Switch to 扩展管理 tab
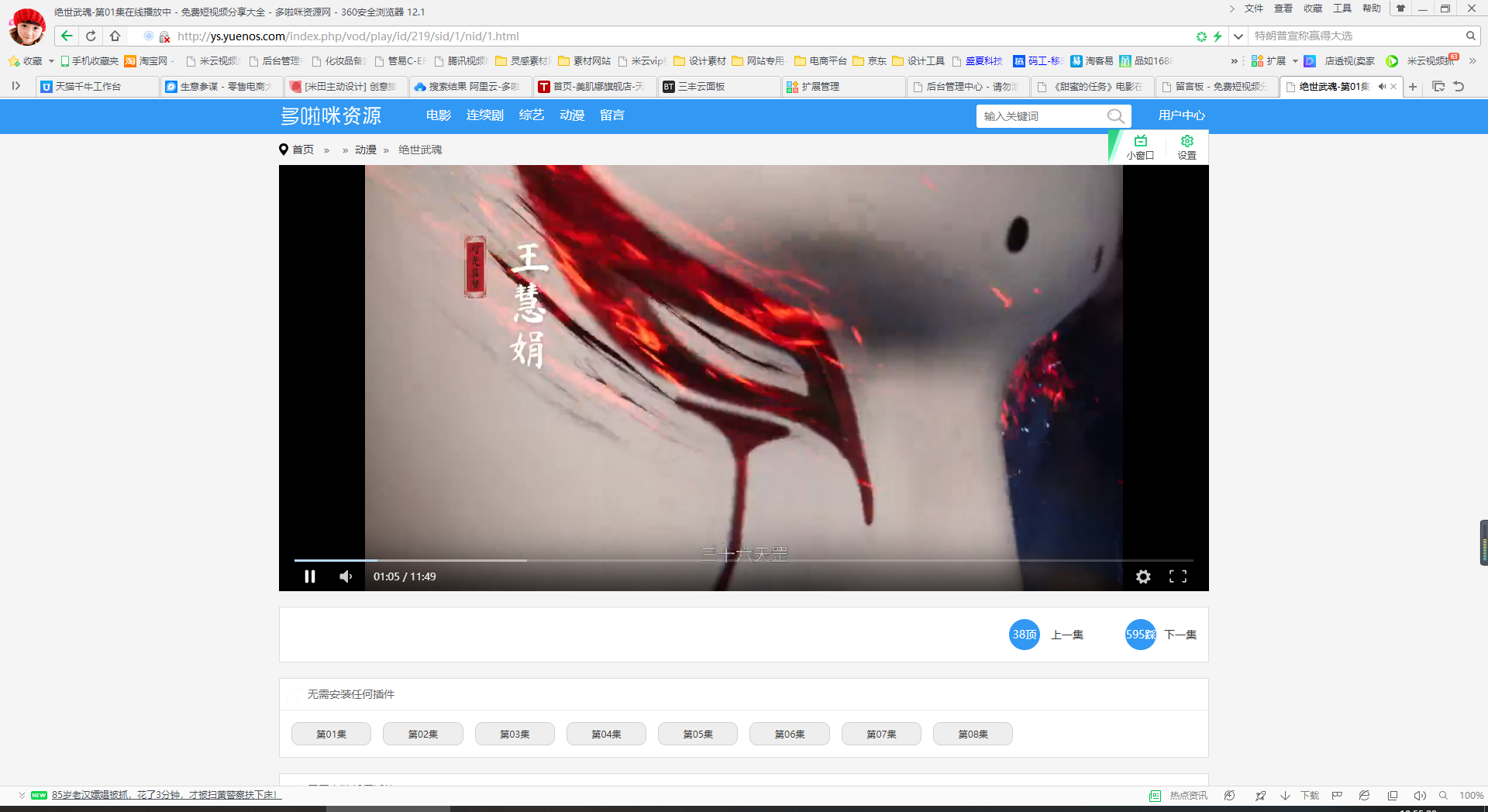Image resolution: width=1488 pixels, height=812 pixels. pos(844,87)
